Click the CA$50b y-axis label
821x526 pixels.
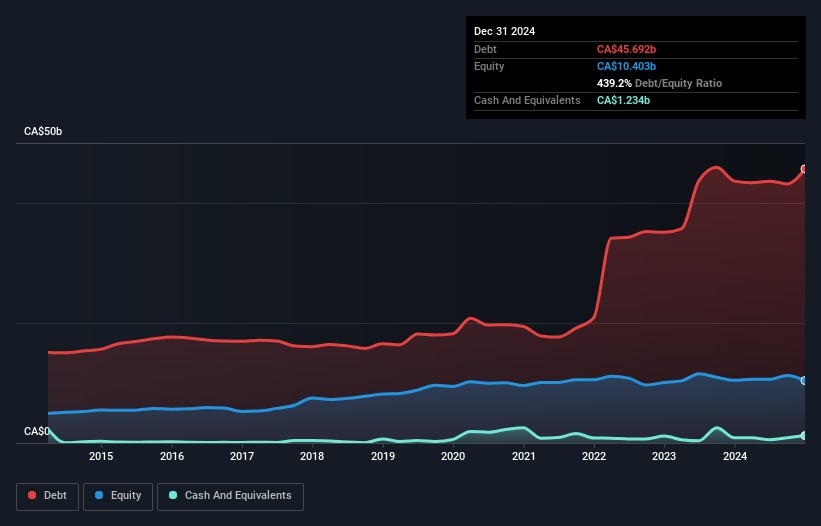(43, 132)
